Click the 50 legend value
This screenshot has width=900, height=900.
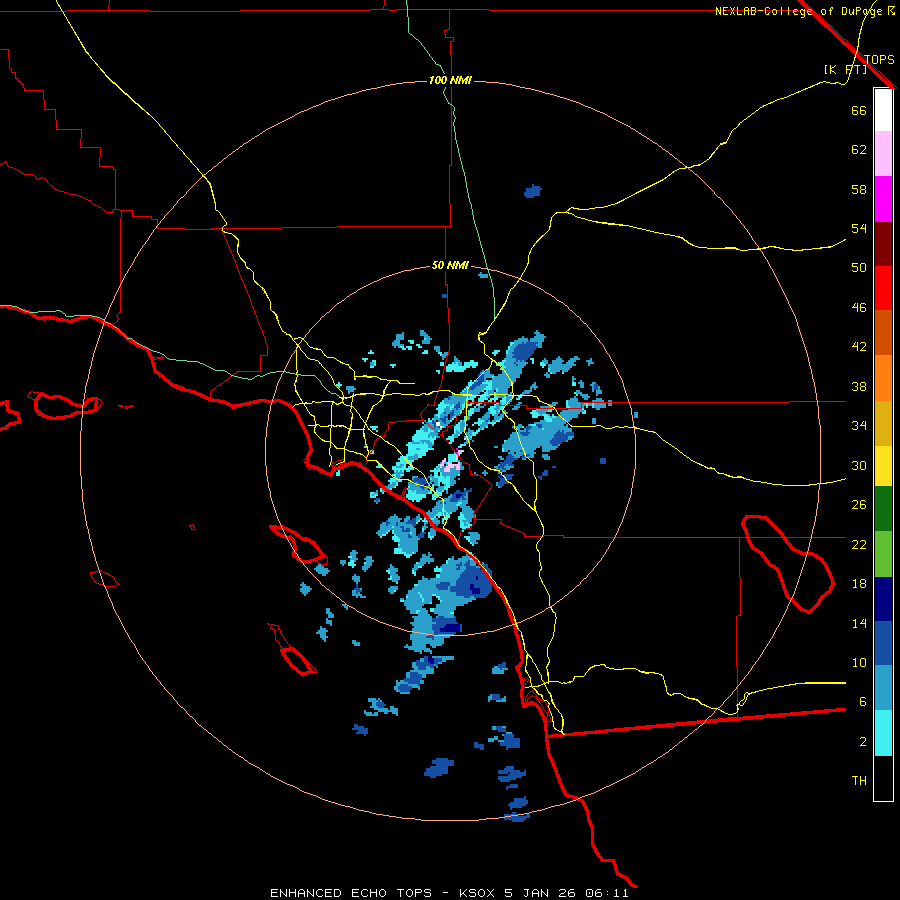(859, 267)
